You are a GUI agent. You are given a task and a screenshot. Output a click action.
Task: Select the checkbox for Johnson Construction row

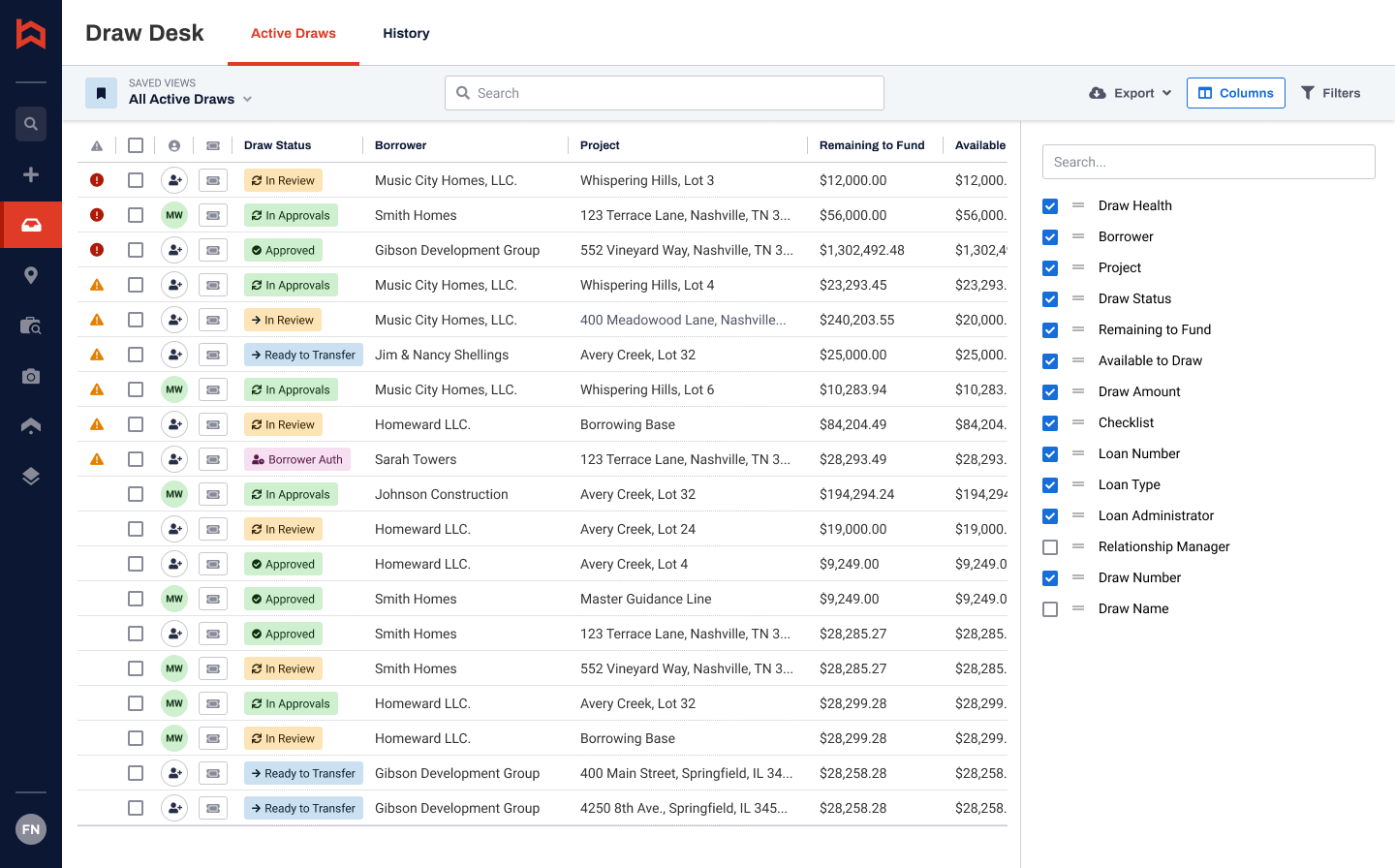136,494
